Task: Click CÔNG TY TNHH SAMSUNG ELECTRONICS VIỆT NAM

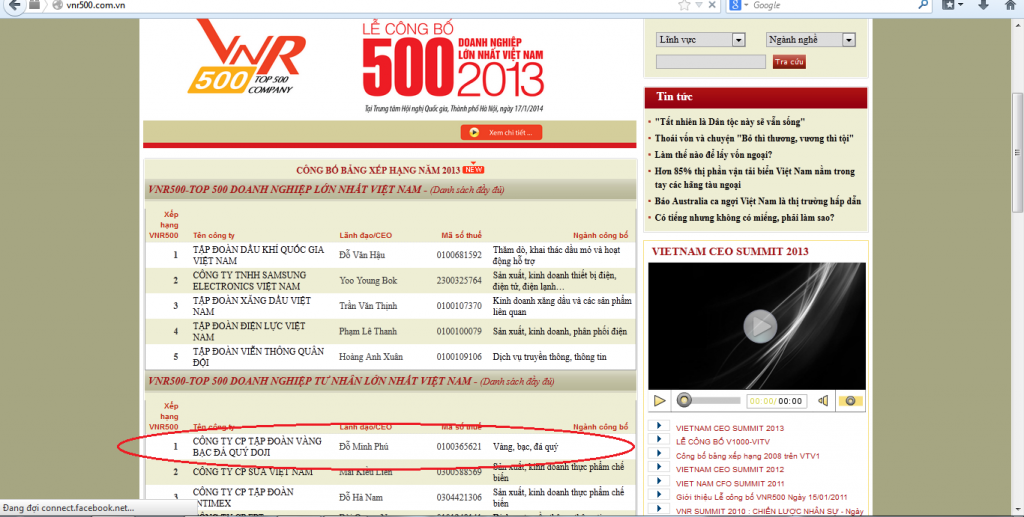Action: pyautogui.click(x=249, y=281)
